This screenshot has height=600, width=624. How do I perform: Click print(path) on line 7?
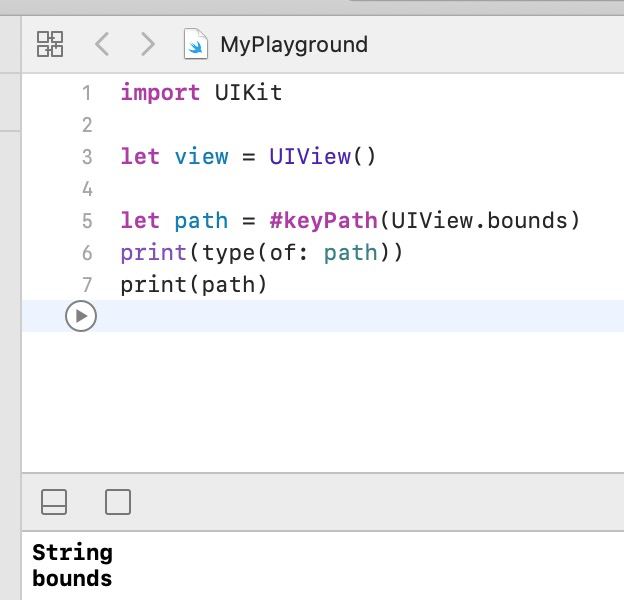(193, 285)
